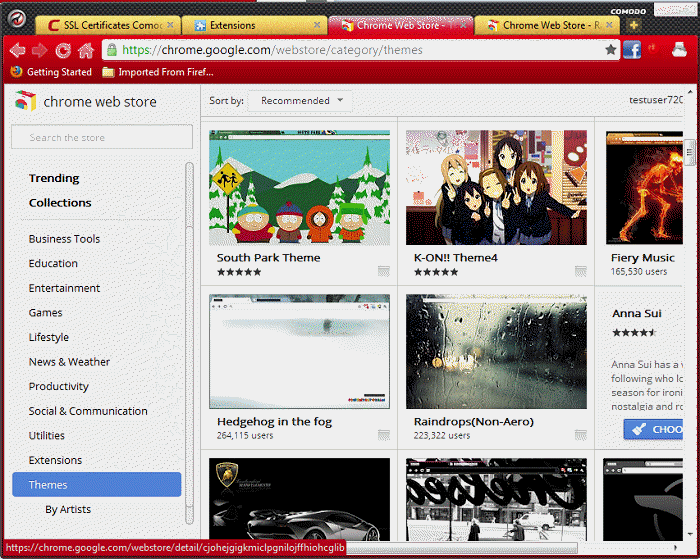
Task: Click the small icon beside South Park Theme
Action: click(383, 271)
